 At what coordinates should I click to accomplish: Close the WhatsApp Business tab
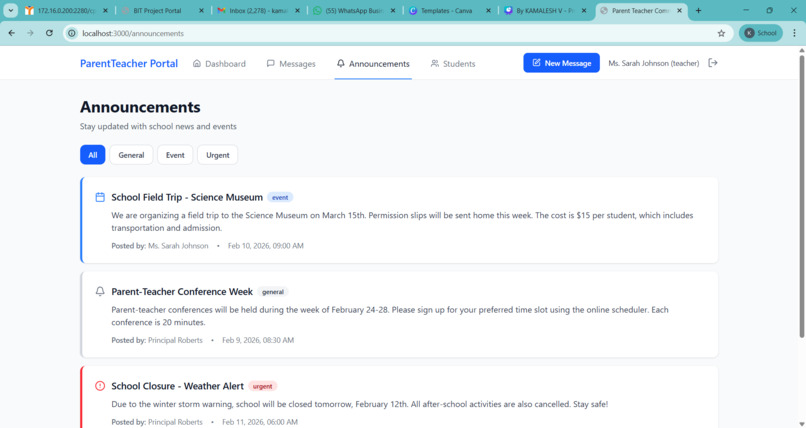pos(393,10)
